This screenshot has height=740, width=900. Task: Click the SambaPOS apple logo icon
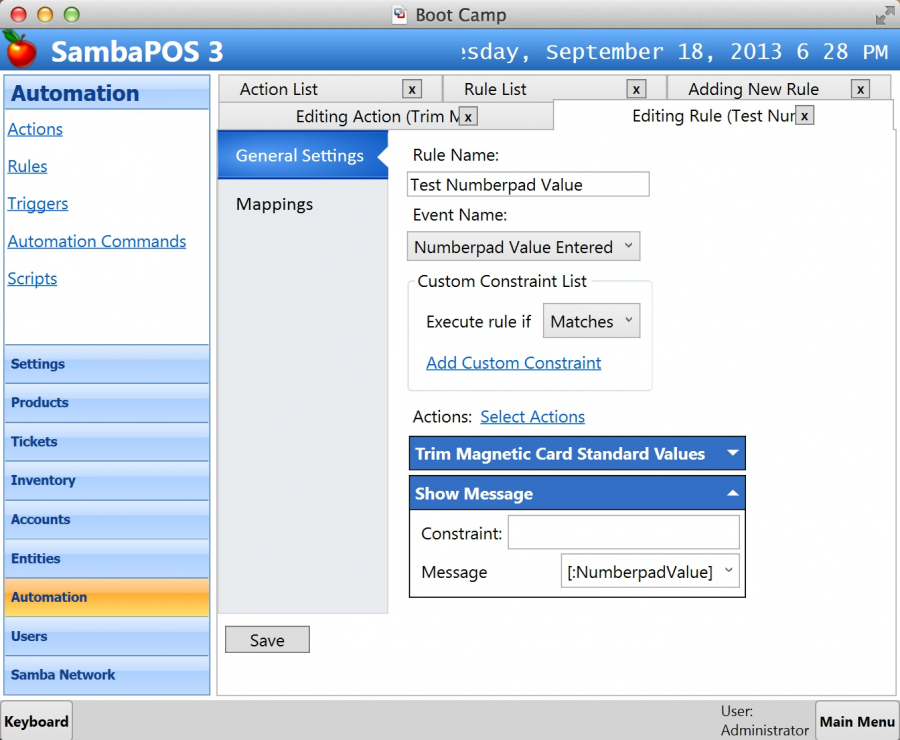(x=20, y=48)
